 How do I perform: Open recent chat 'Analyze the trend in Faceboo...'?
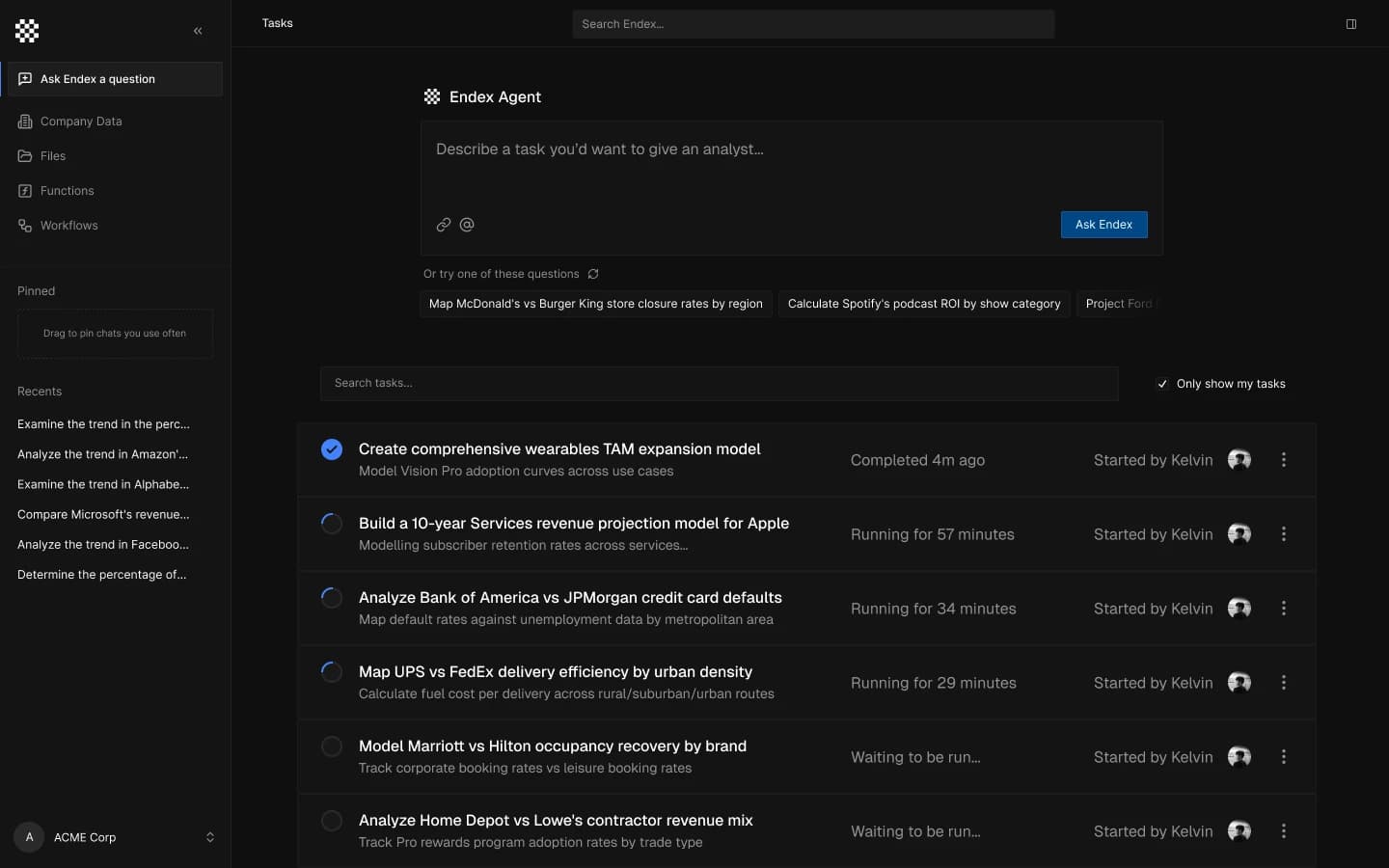[103, 544]
